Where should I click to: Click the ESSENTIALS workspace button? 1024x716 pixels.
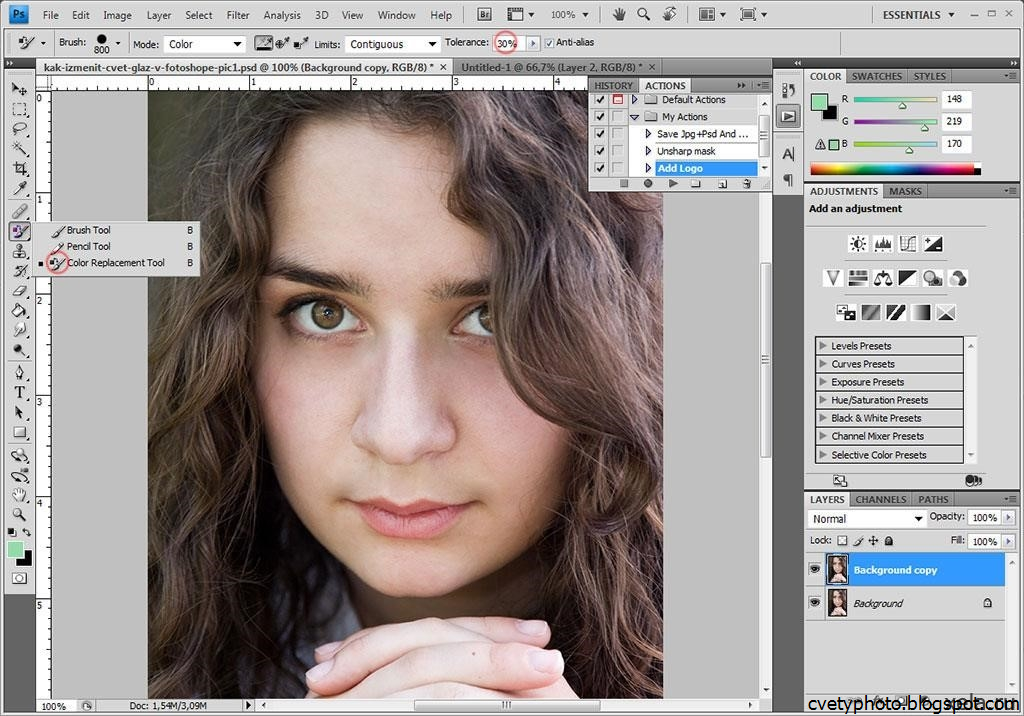(x=911, y=15)
